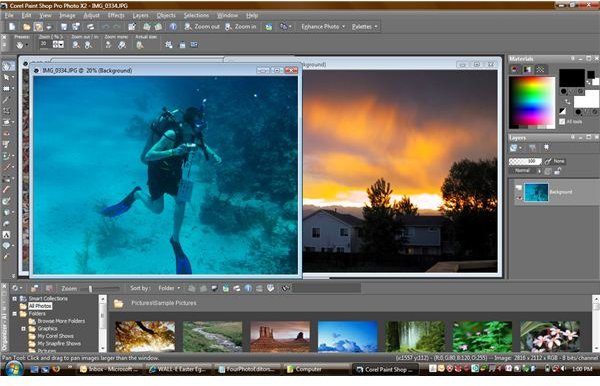Screen dimensions: 600x386
Task: Open the autumn leaves sample thumbnail
Action: [145, 336]
